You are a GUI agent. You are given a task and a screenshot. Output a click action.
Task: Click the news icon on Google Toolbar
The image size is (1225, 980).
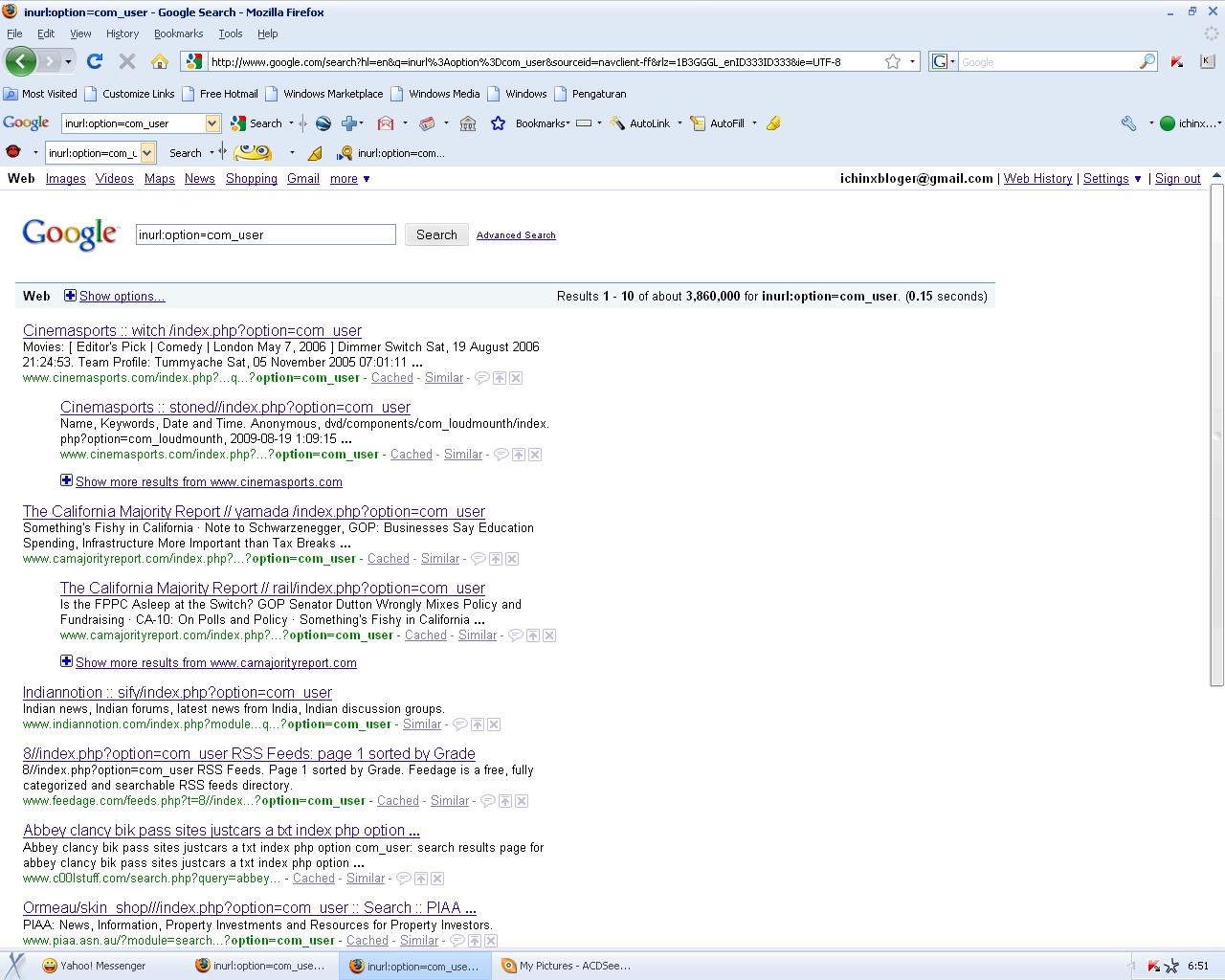pyautogui.click(x=427, y=123)
